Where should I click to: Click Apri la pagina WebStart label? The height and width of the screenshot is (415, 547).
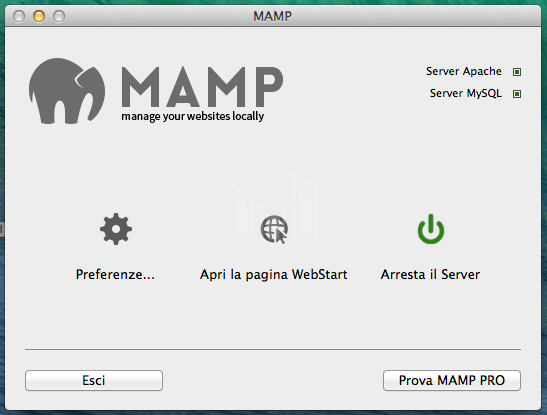[x=274, y=275]
